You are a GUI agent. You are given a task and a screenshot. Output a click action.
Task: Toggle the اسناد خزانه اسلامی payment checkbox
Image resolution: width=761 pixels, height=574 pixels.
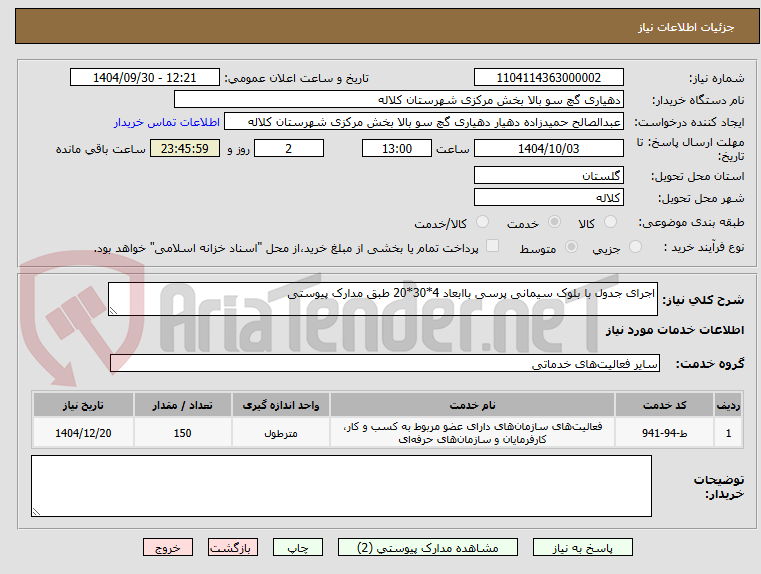[x=493, y=246]
